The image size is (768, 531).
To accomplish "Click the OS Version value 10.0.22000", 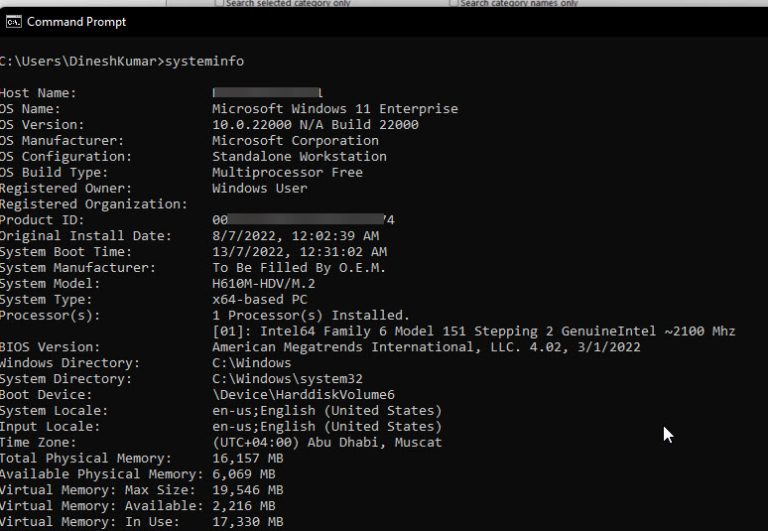I will coord(315,124).
